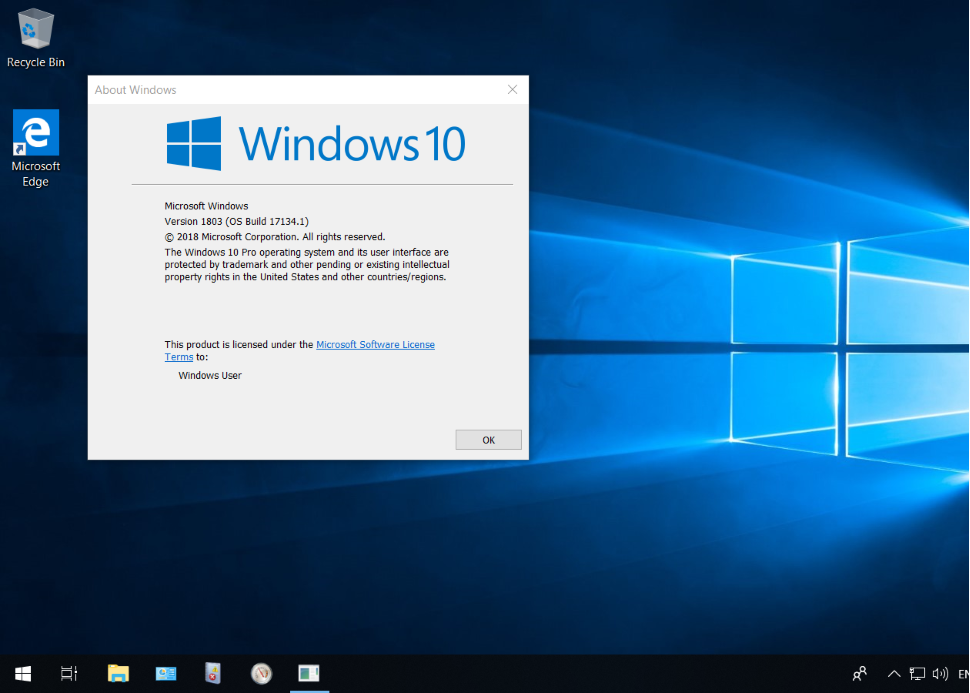Click the OK button in About Windows
The image size is (970, 693).
[x=488, y=440]
